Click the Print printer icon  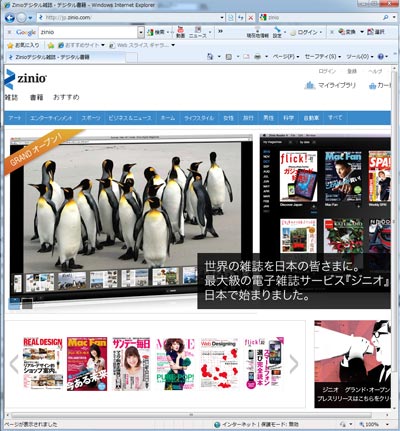(257, 57)
